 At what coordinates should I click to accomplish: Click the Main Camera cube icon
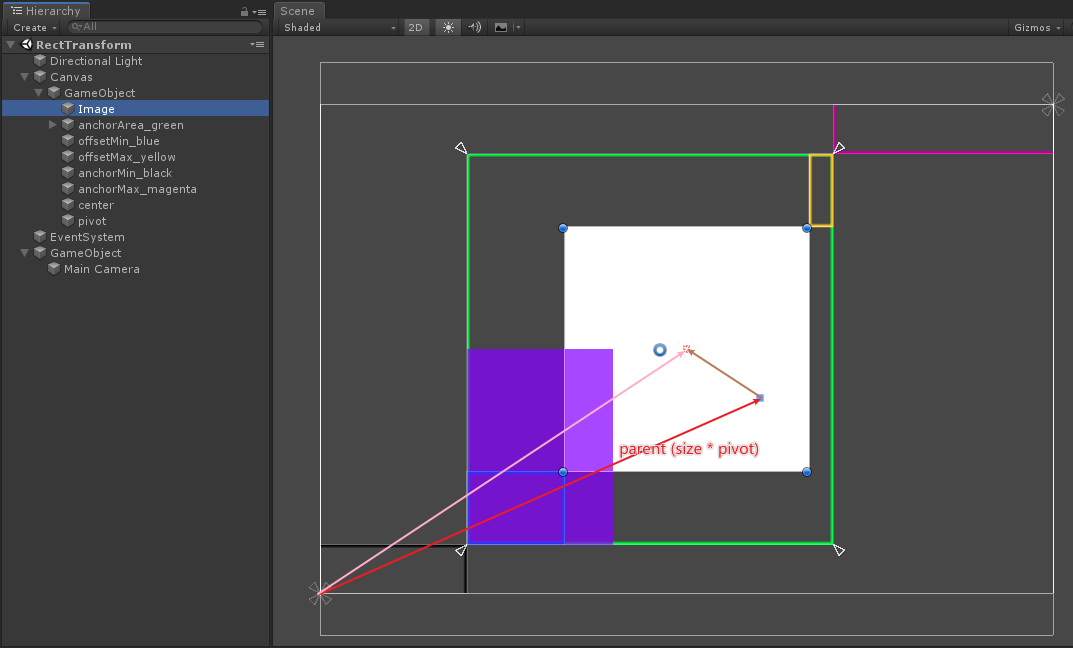(54, 268)
